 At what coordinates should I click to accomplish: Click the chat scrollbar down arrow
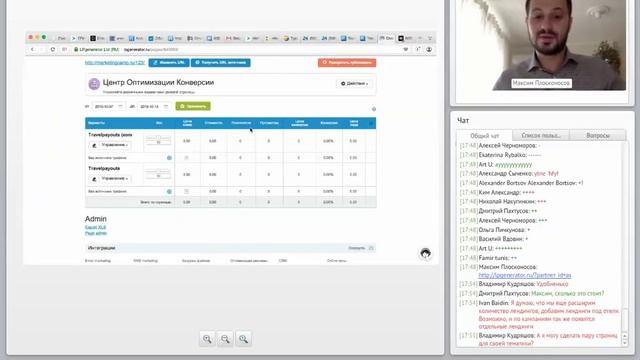coord(625,344)
